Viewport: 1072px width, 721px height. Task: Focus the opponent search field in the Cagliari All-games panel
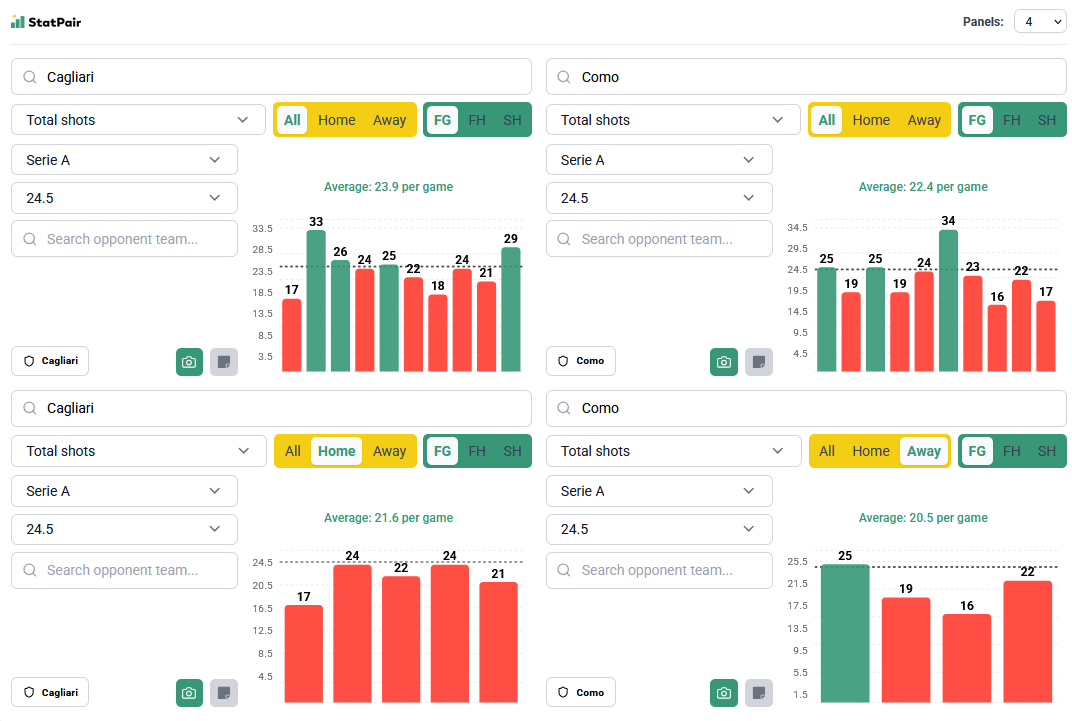[x=124, y=239]
